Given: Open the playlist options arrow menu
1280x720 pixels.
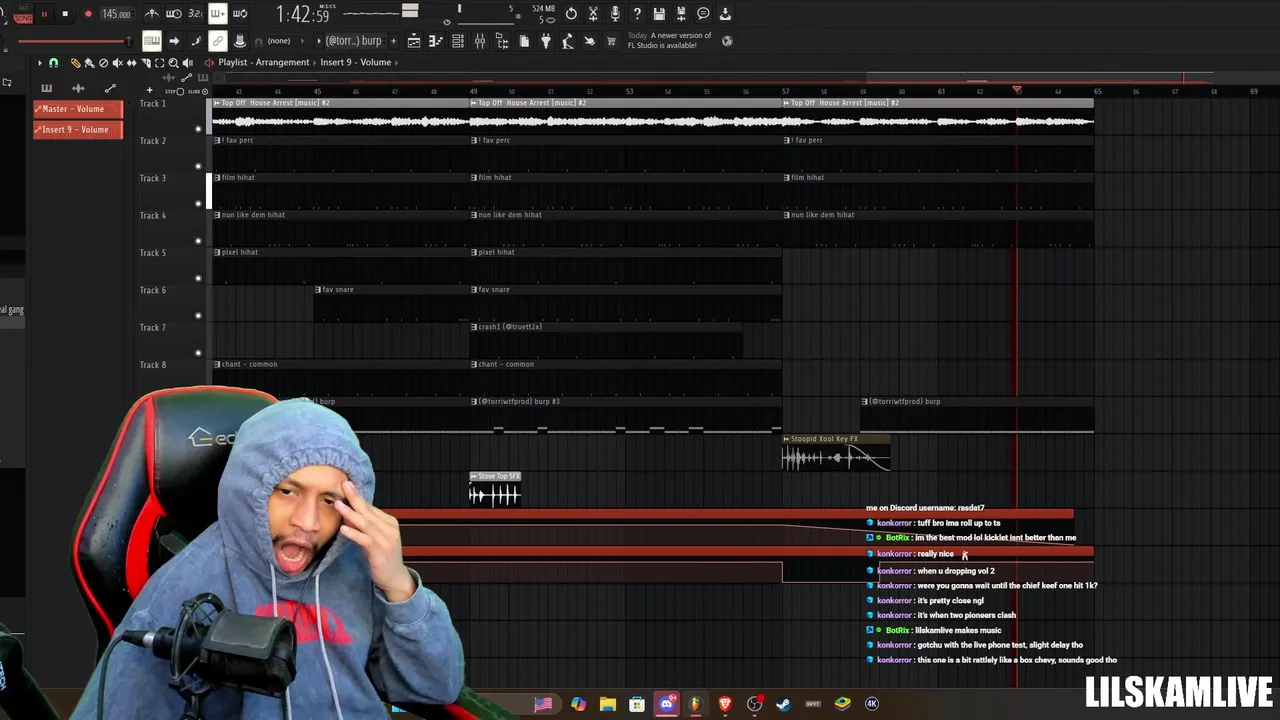Looking at the screenshot, I should (40, 63).
